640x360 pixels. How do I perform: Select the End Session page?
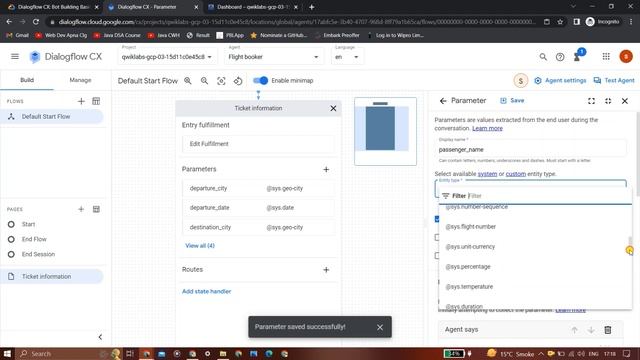pyautogui.click(x=38, y=254)
